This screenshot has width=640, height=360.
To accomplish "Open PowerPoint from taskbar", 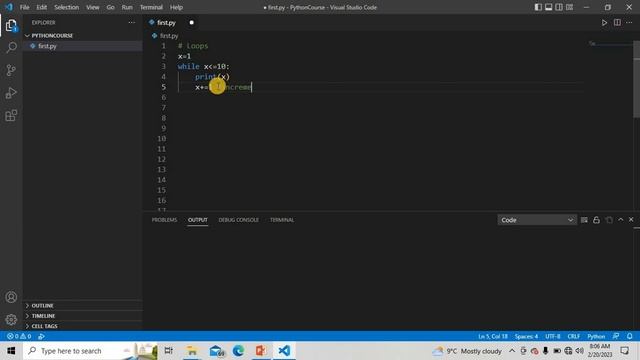I will pyautogui.click(x=261, y=351).
